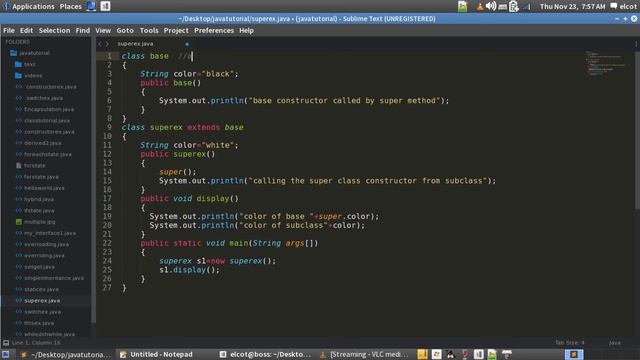Viewport: 640px width, 360px height.
Task: Open the Help menu
Action: pyautogui.click(x=246, y=31)
